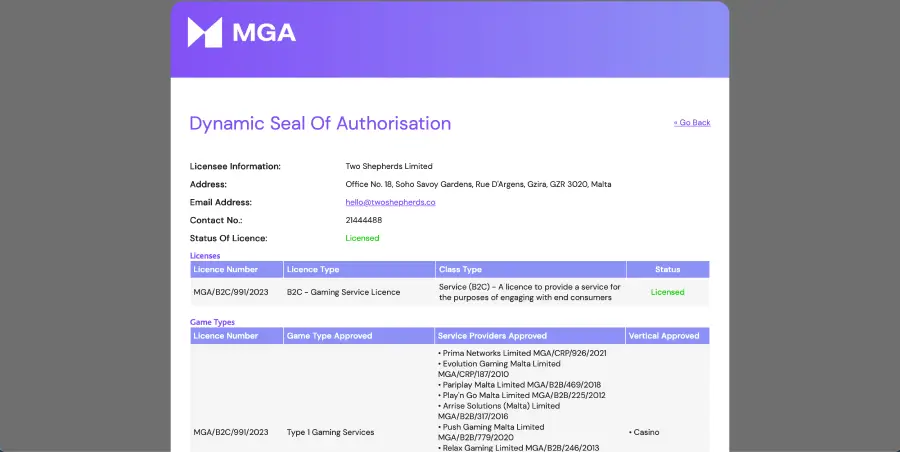Click the Service Providers Approved column header

(530, 336)
